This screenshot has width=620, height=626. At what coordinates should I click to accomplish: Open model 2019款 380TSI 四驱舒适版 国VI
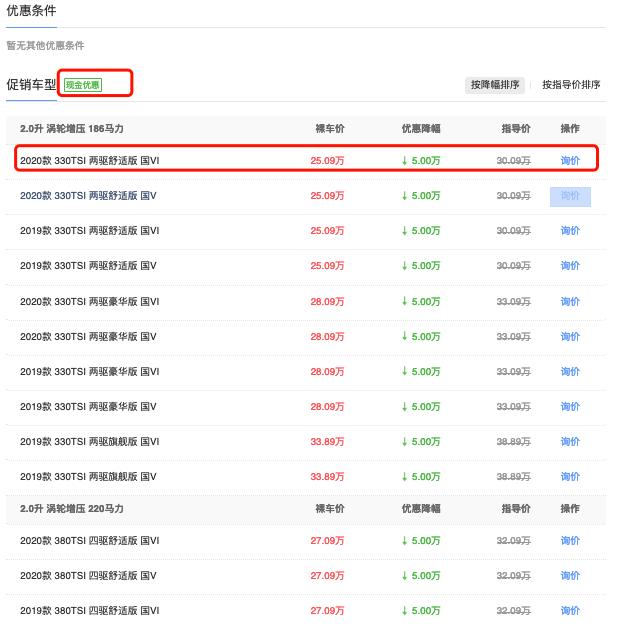point(89,610)
